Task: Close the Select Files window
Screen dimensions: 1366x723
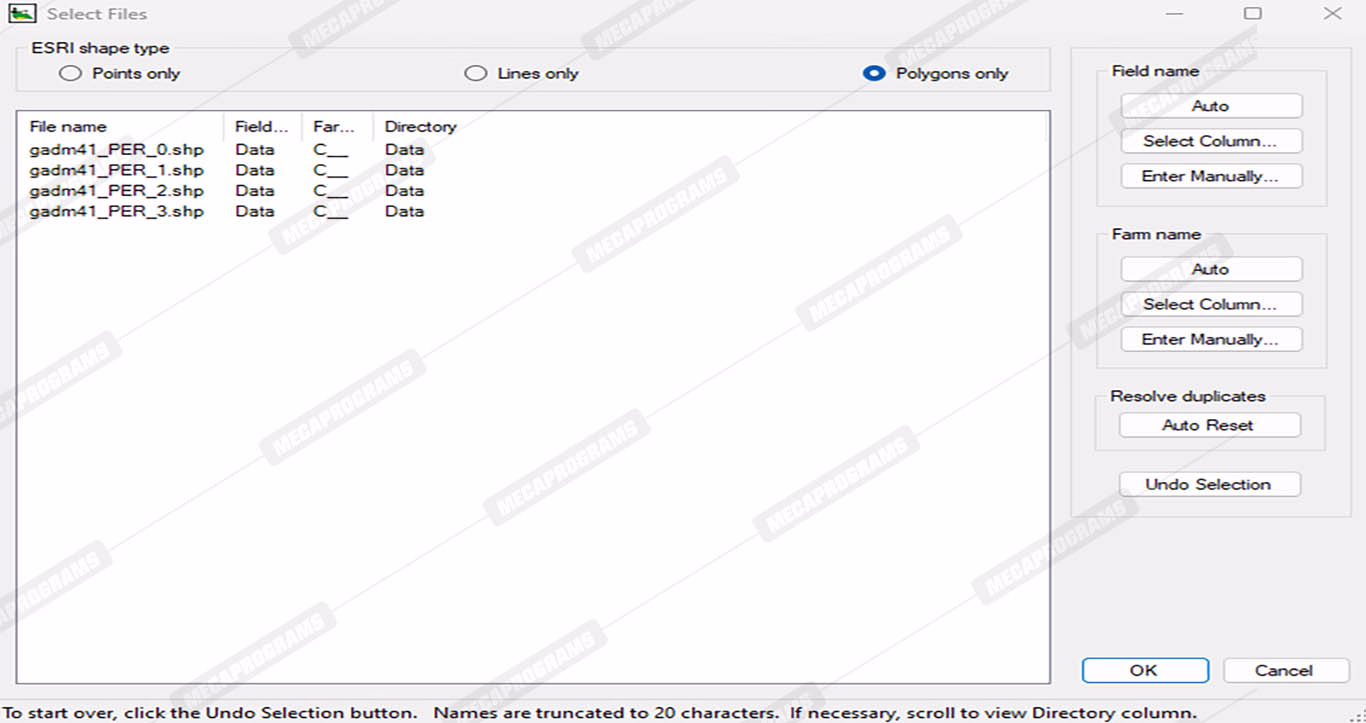Action: [1332, 14]
